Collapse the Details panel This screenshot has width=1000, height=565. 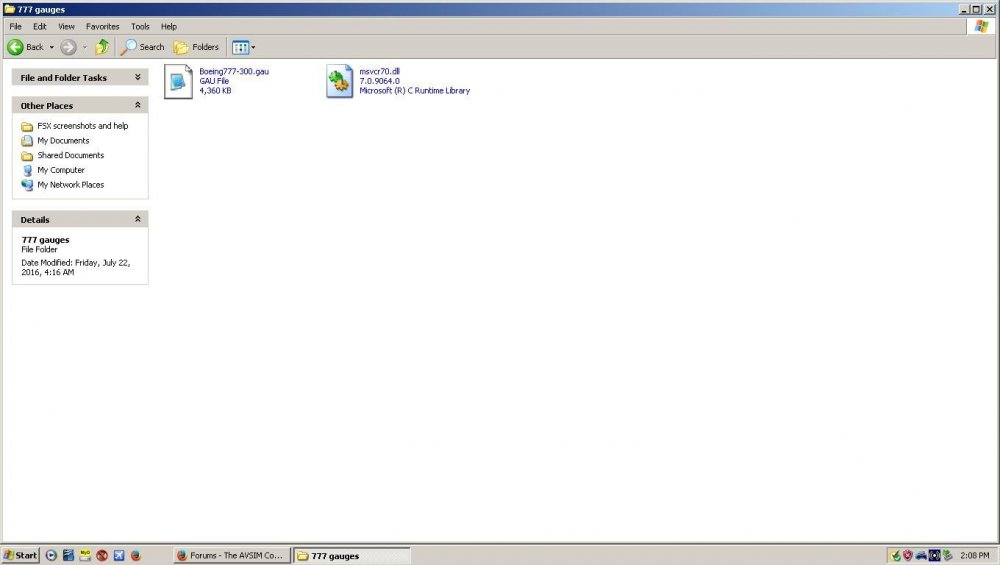137,219
